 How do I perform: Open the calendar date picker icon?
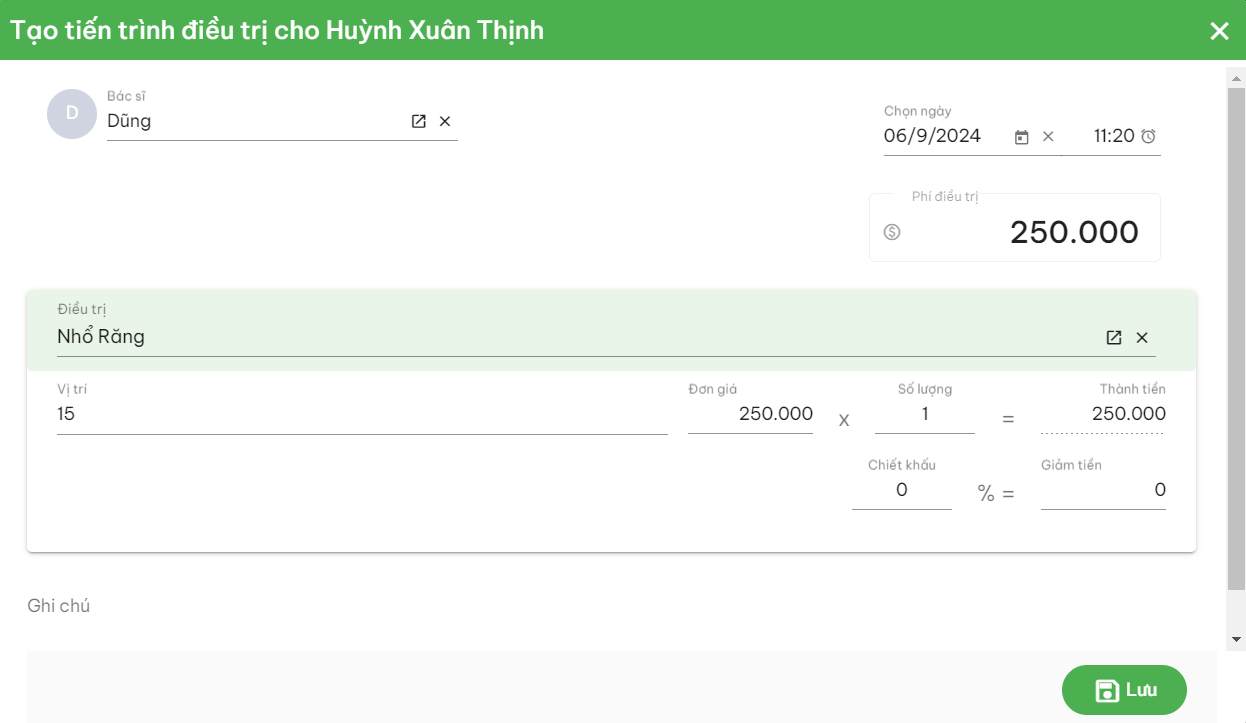point(1021,137)
